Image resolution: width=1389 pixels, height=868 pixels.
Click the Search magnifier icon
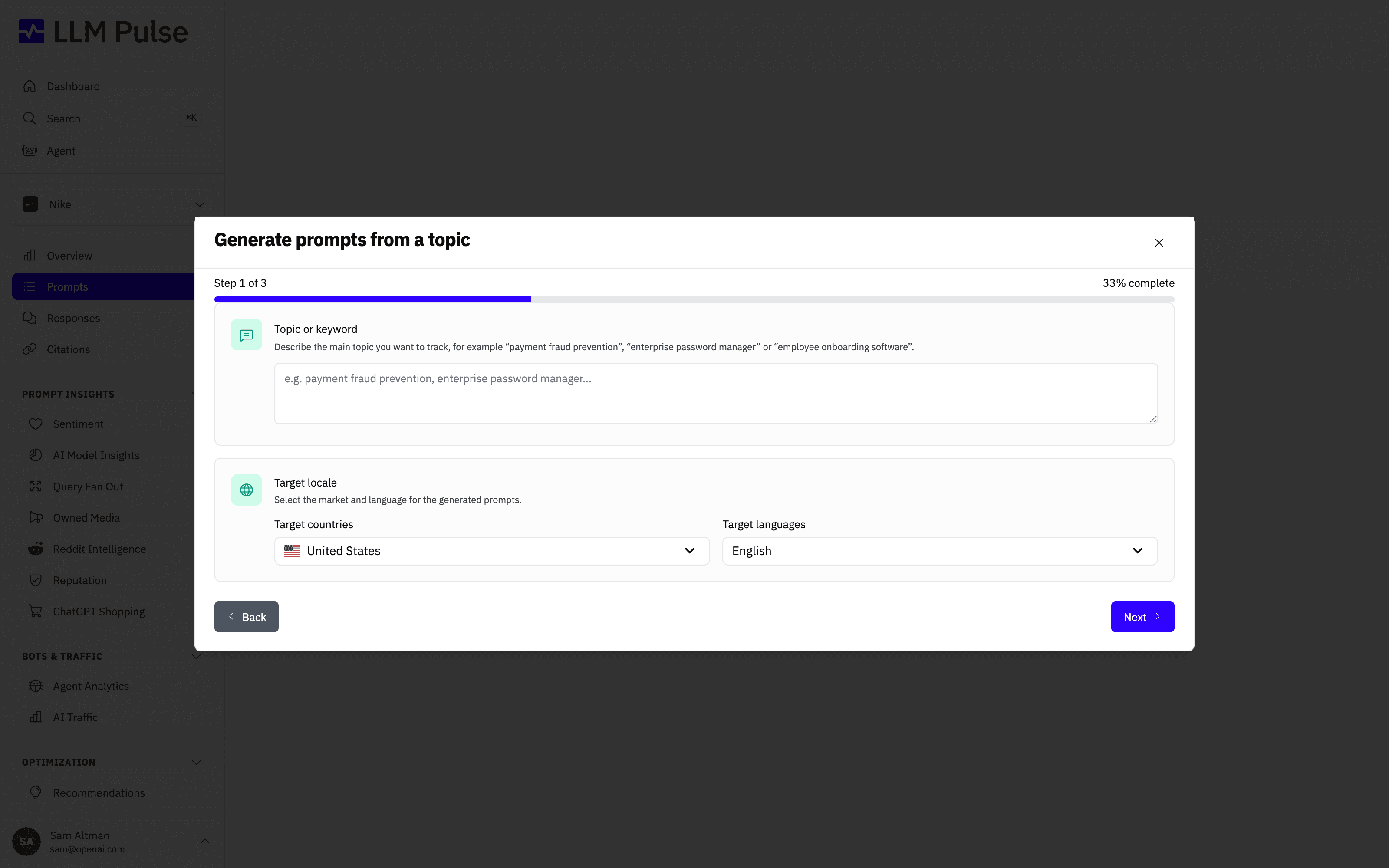[x=30, y=118]
